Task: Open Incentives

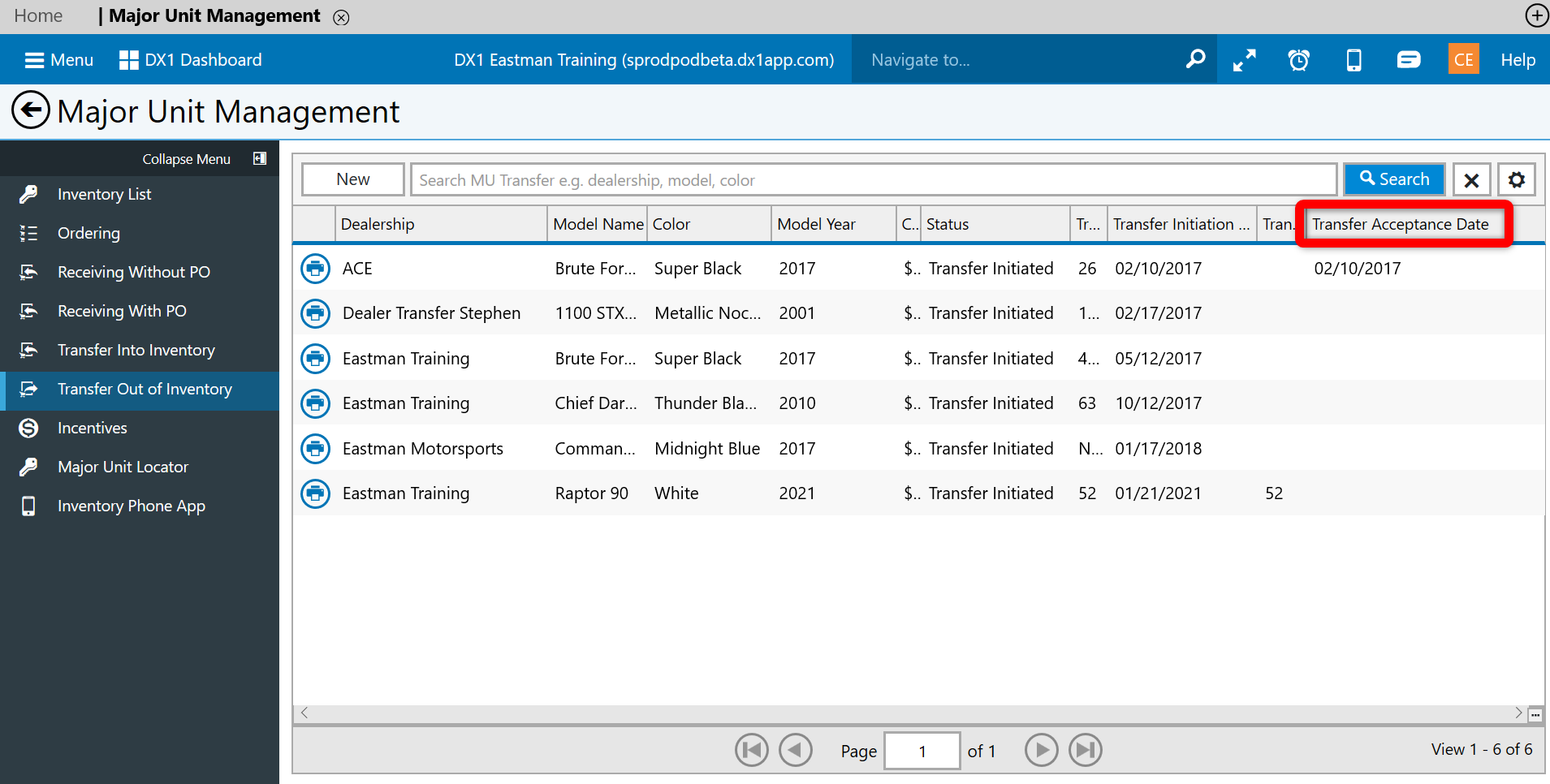Action: coord(140,428)
